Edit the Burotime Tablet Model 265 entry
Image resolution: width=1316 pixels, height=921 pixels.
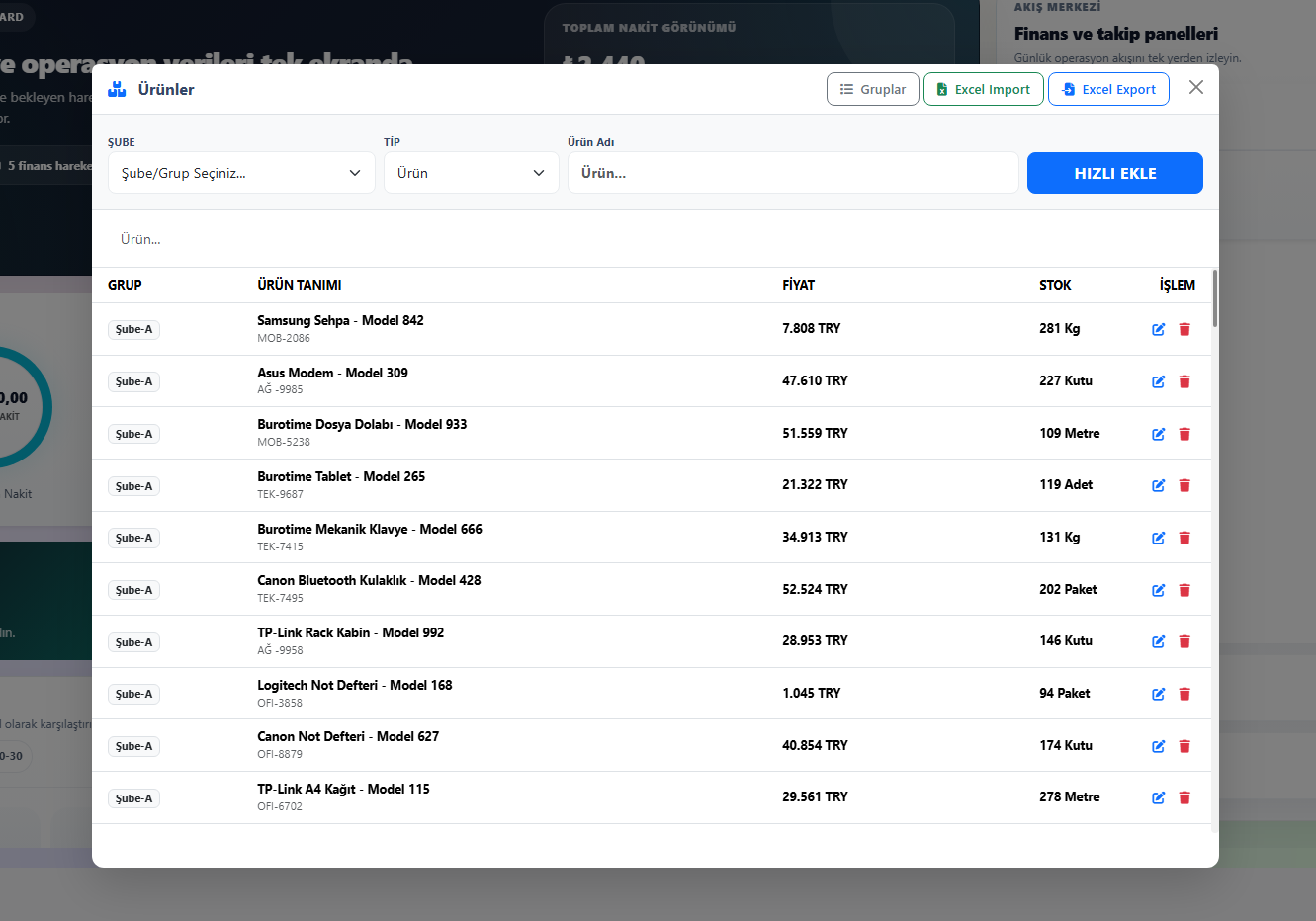[x=1159, y=485]
